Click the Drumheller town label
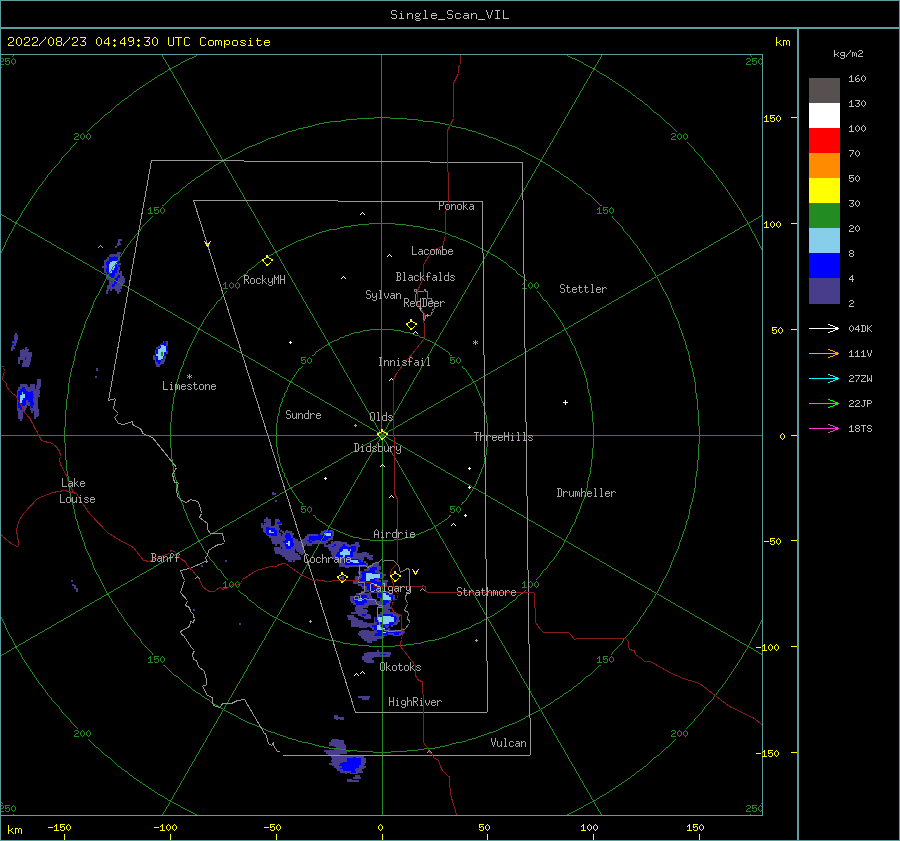This screenshot has width=900, height=841. pos(586,493)
